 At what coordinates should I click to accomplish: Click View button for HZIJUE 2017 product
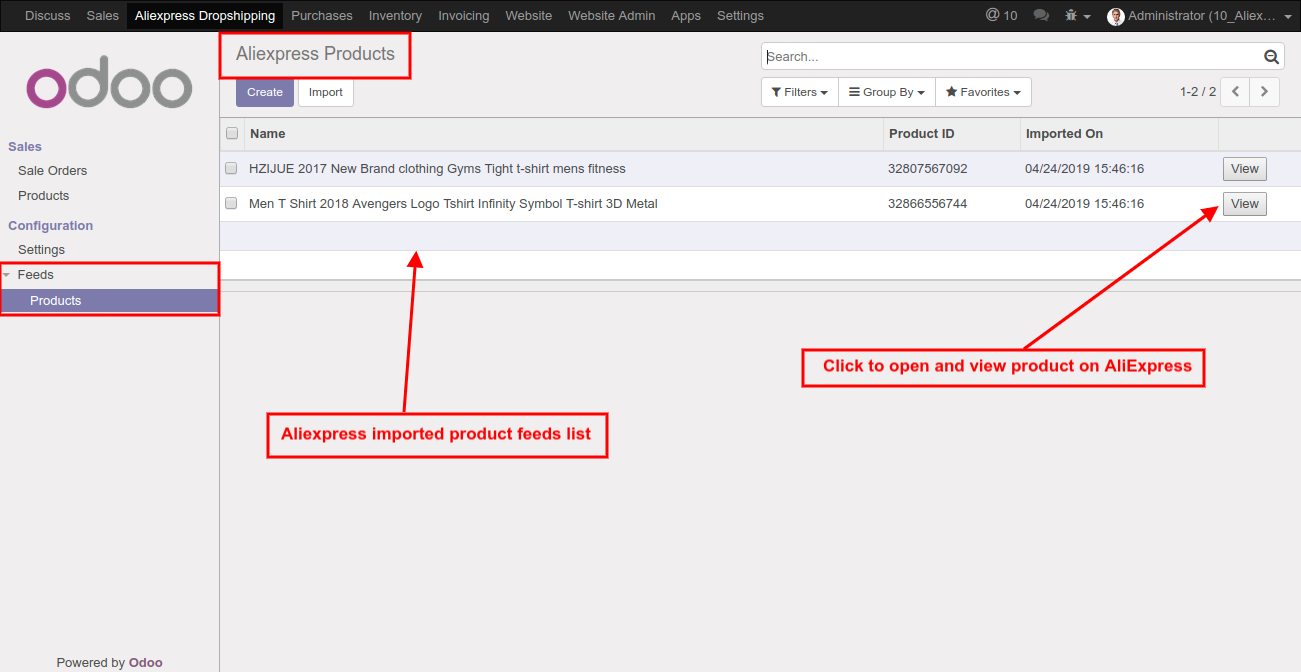1245,169
